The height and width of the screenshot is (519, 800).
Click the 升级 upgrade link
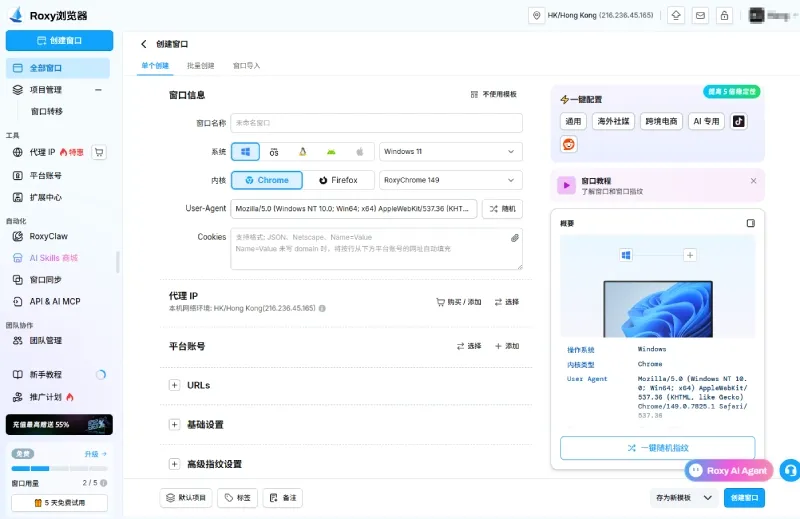(x=95, y=454)
